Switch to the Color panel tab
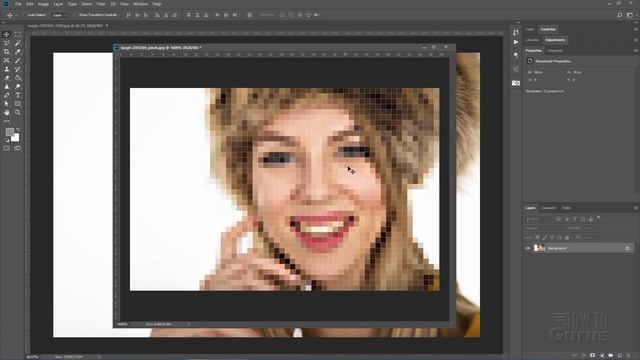The height and width of the screenshot is (360, 640). click(530, 29)
